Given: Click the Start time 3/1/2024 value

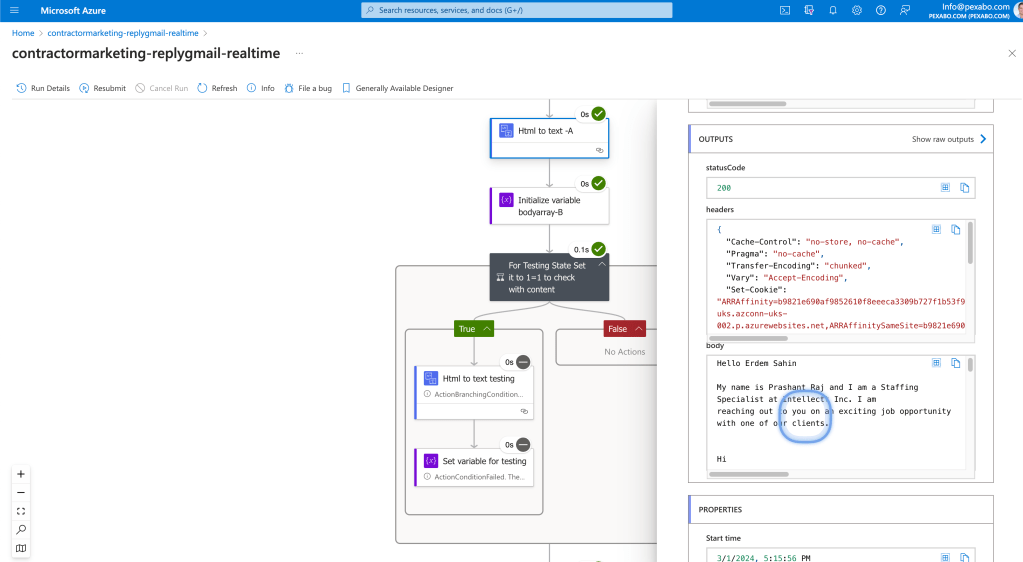Looking at the screenshot, I should coord(763,558).
